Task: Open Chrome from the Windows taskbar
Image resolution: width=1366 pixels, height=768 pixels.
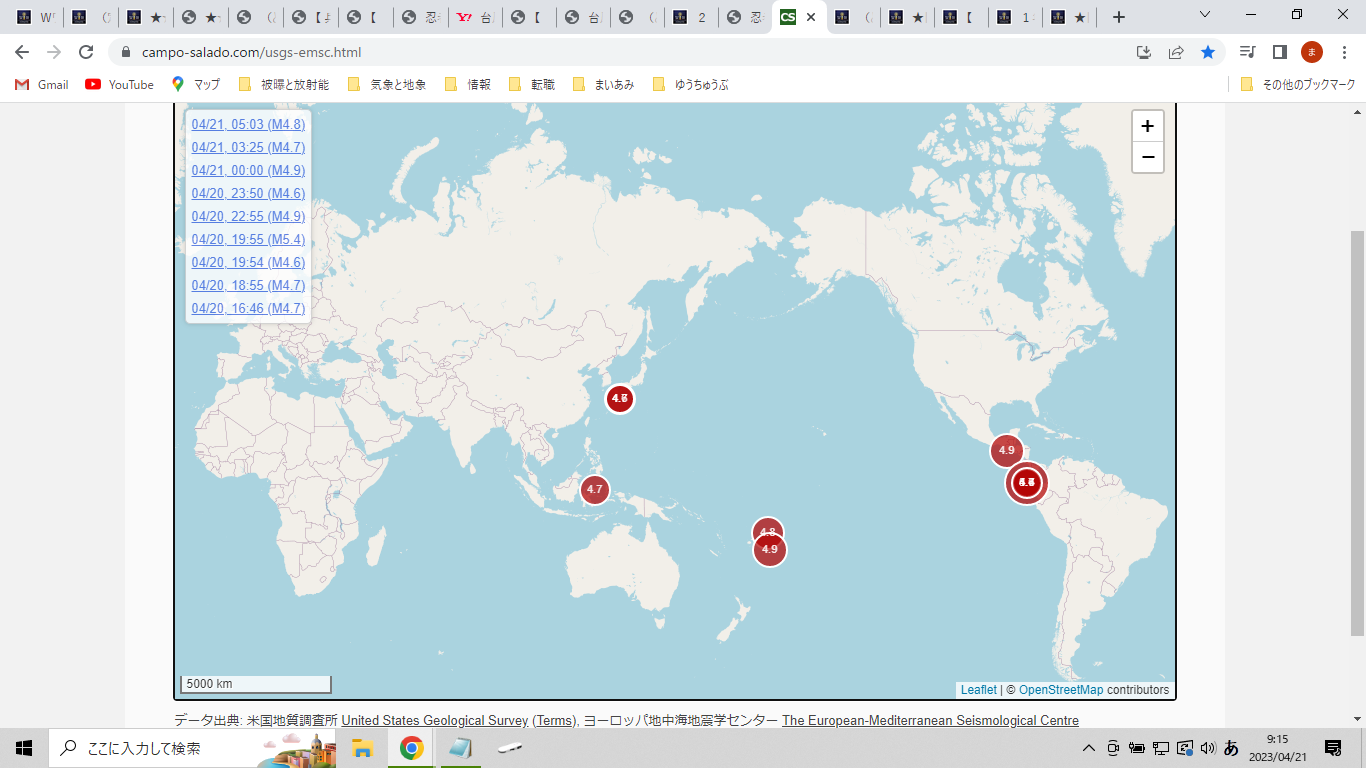Action: click(411, 748)
